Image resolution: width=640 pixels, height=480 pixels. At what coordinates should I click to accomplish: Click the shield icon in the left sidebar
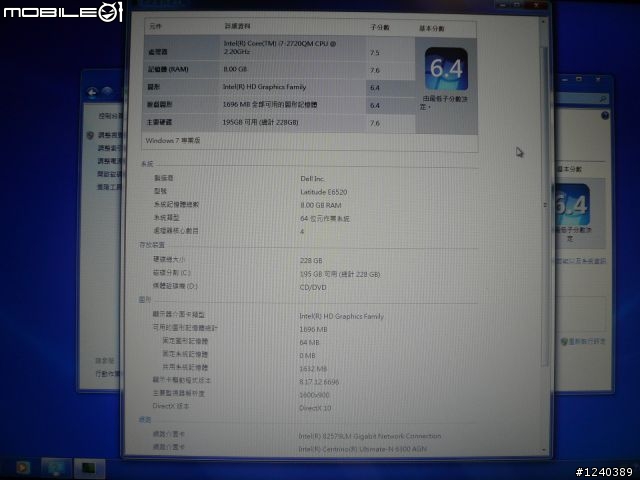[x=91, y=135]
